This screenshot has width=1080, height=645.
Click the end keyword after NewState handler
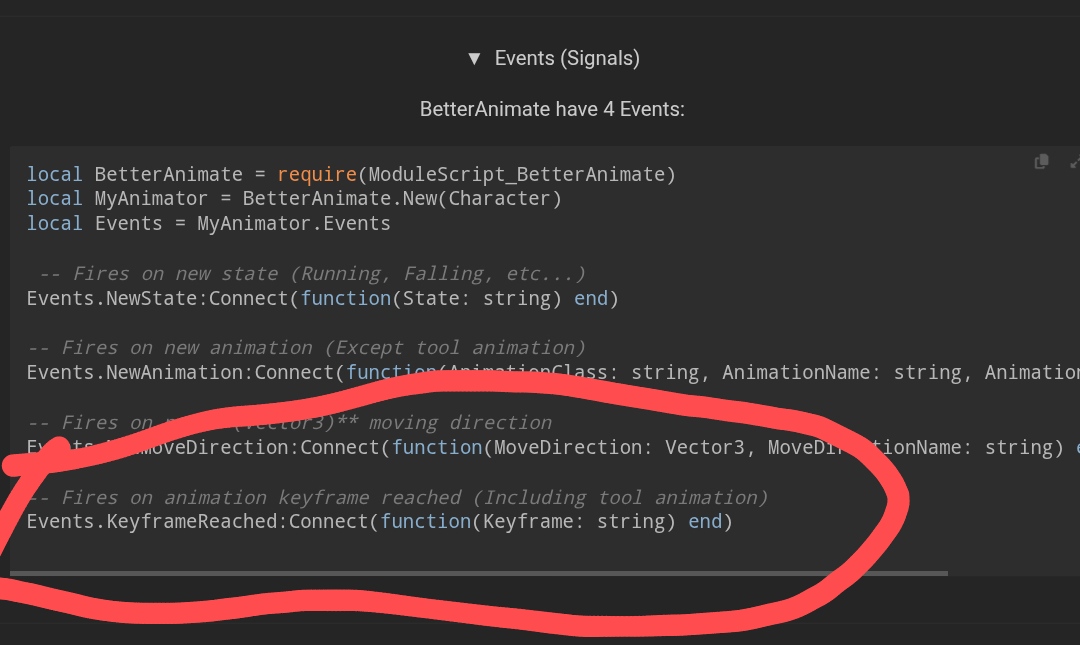coord(591,297)
